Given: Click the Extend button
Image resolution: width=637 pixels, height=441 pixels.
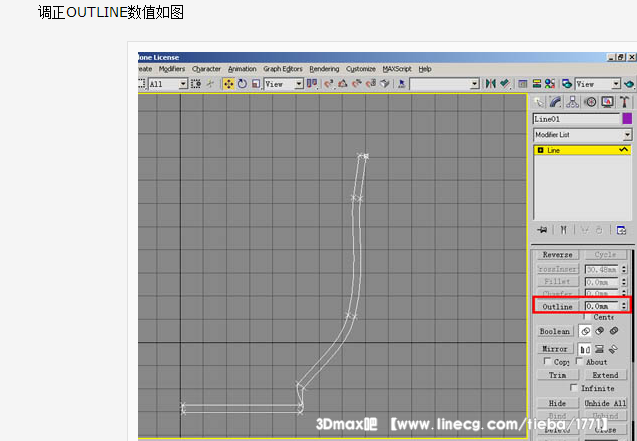Looking at the screenshot, I should (x=605, y=375).
